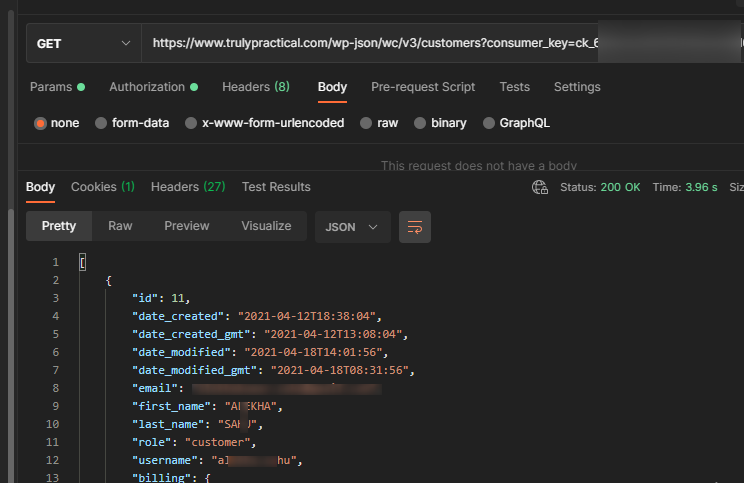Click the opening bracket on line 1
The height and width of the screenshot is (483, 744).
click(x=83, y=262)
